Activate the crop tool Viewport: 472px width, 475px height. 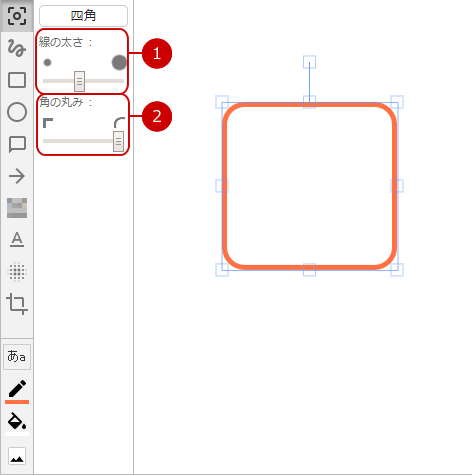coord(17,304)
